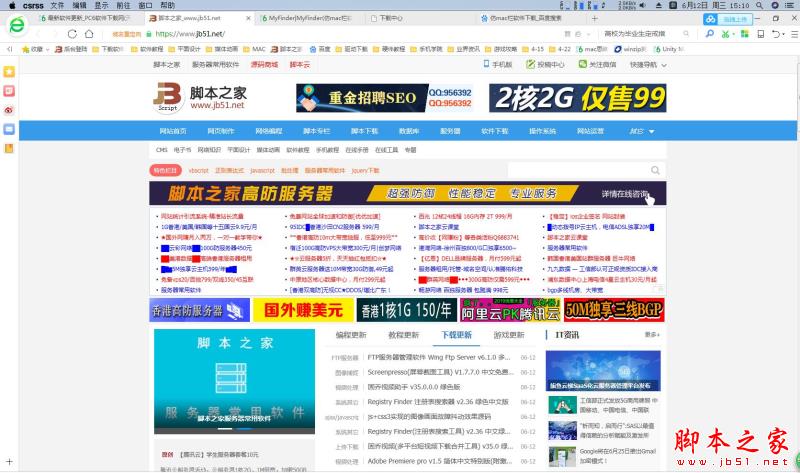Select the 编程更新 content tab
This screenshot has height=473, width=800.
click(x=351, y=335)
